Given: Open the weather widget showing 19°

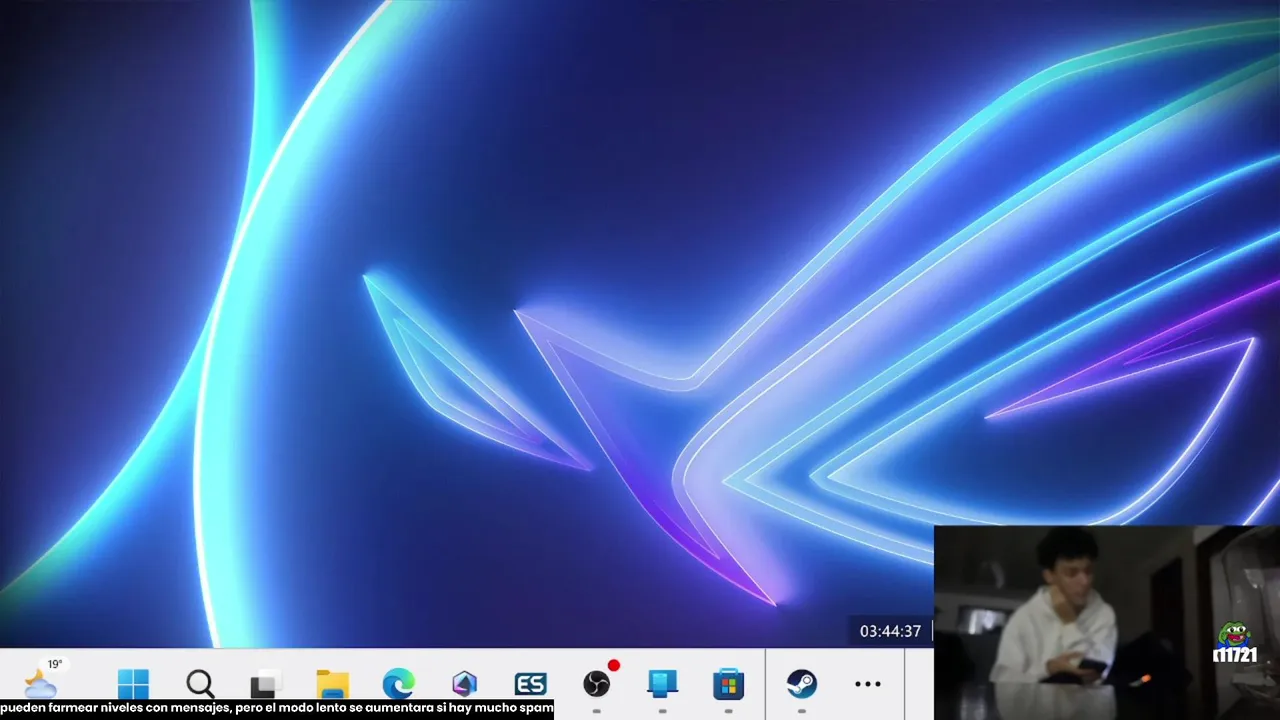Looking at the screenshot, I should 41,680.
